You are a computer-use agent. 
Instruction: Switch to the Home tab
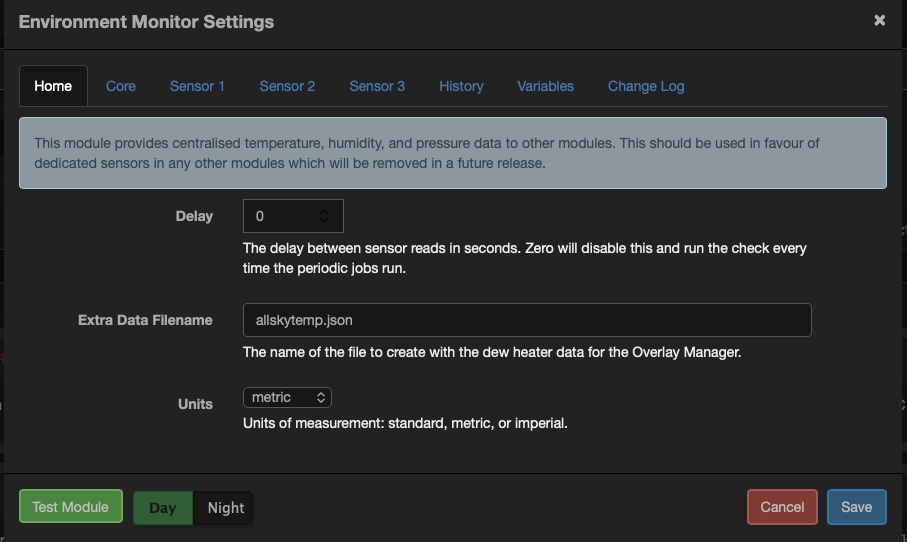click(53, 86)
